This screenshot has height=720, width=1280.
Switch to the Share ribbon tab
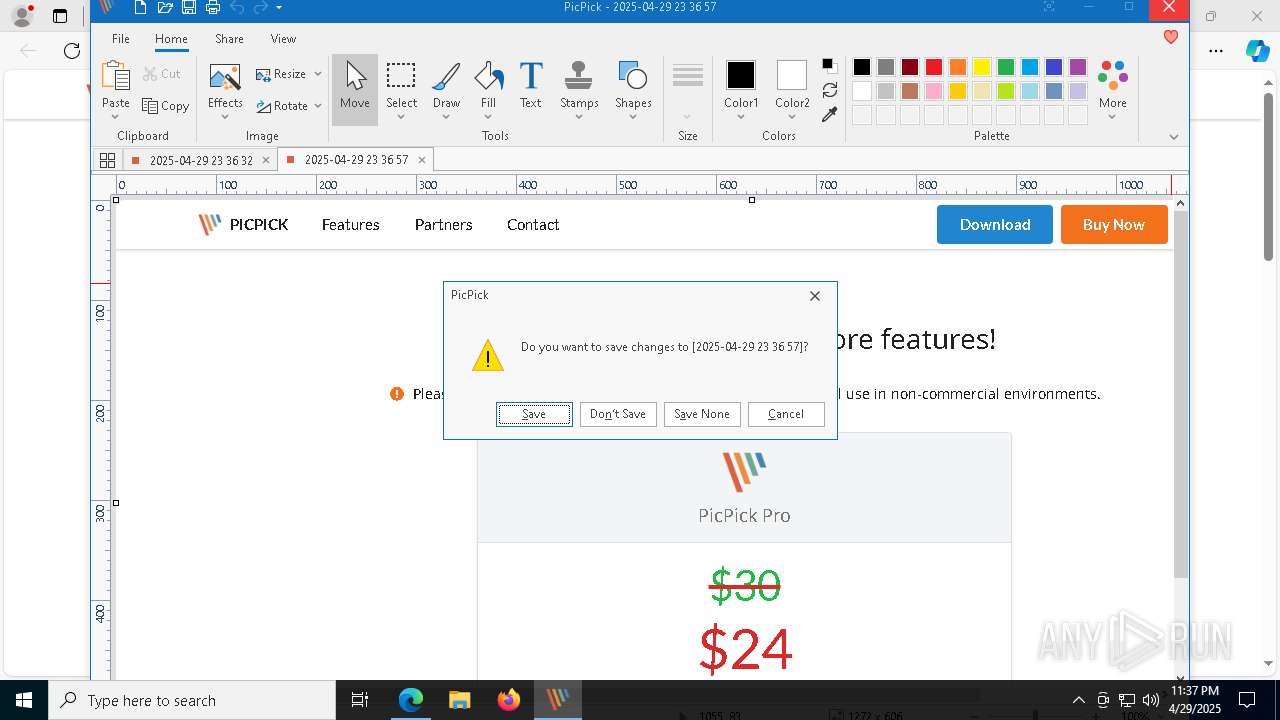(x=229, y=39)
